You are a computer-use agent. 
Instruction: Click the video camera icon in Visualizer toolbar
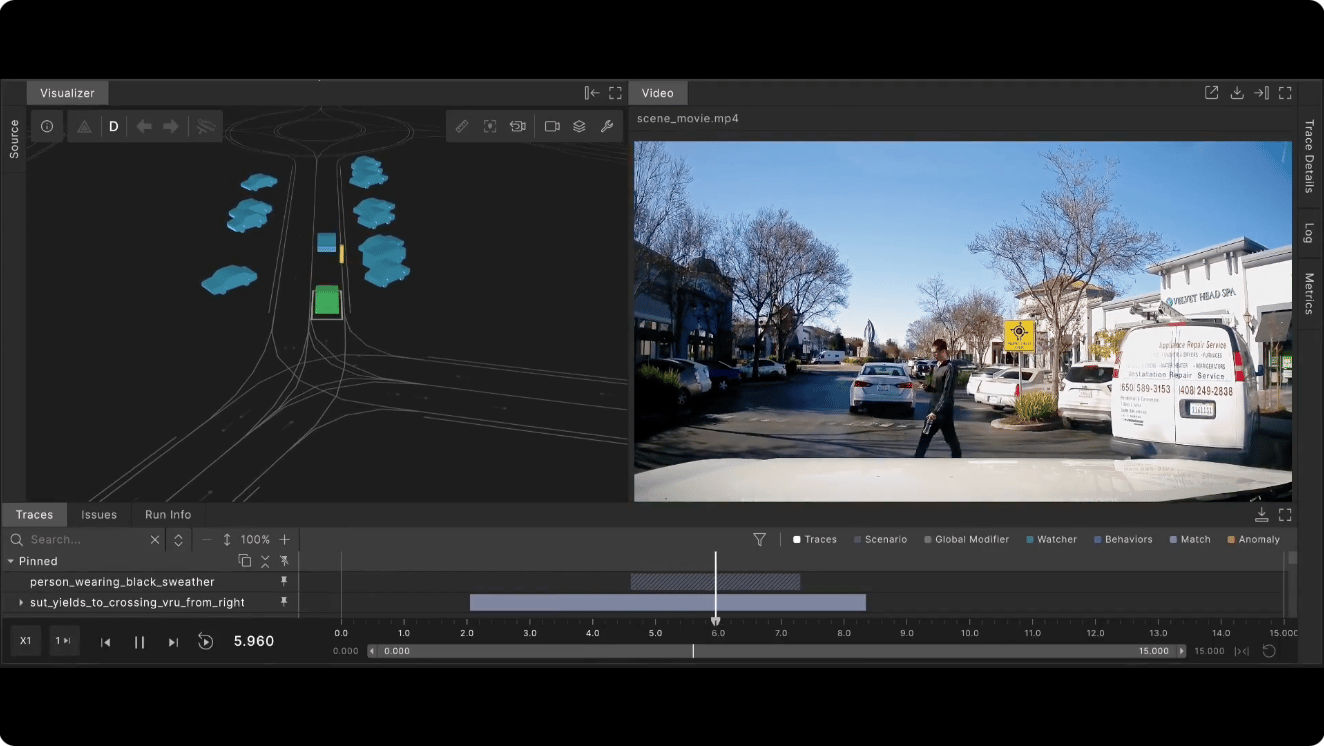pyautogui.click(x=552, y=127)
